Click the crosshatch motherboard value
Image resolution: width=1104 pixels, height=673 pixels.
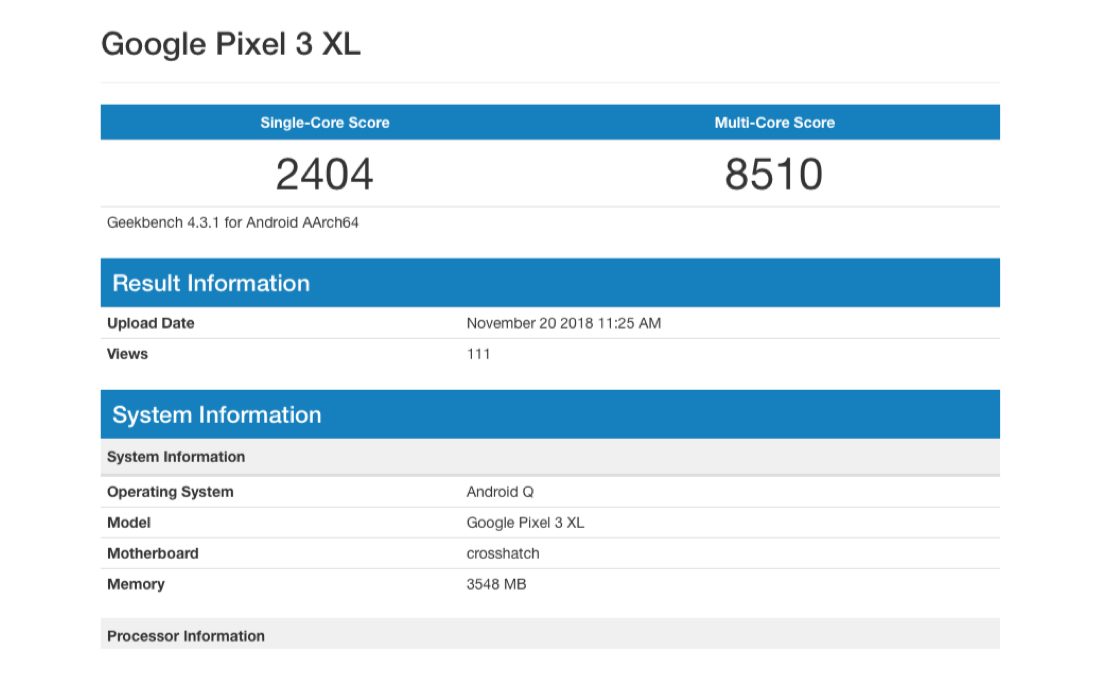pyautogui.click(x=502, y=554)
